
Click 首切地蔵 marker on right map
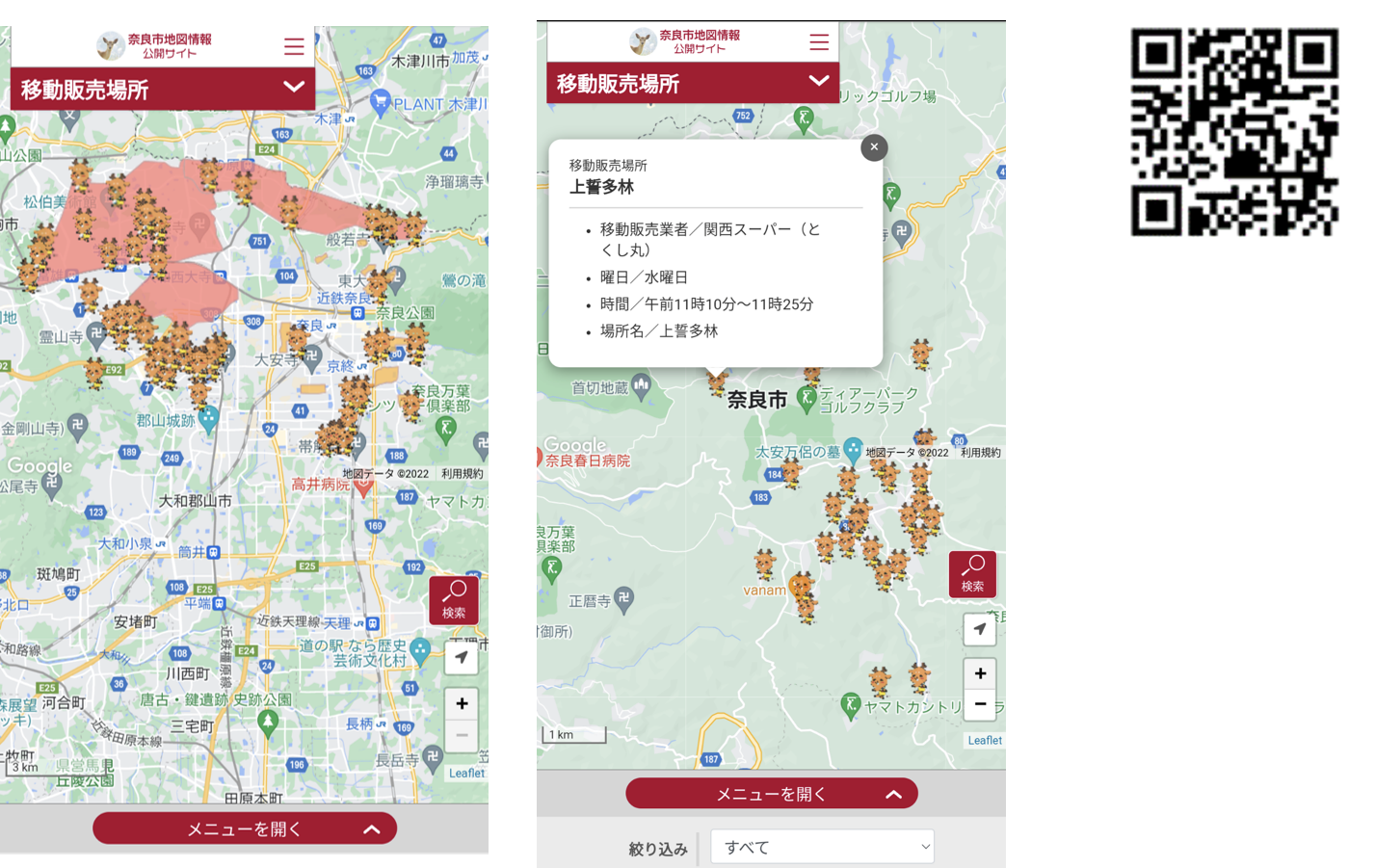[x=641, y=387]
